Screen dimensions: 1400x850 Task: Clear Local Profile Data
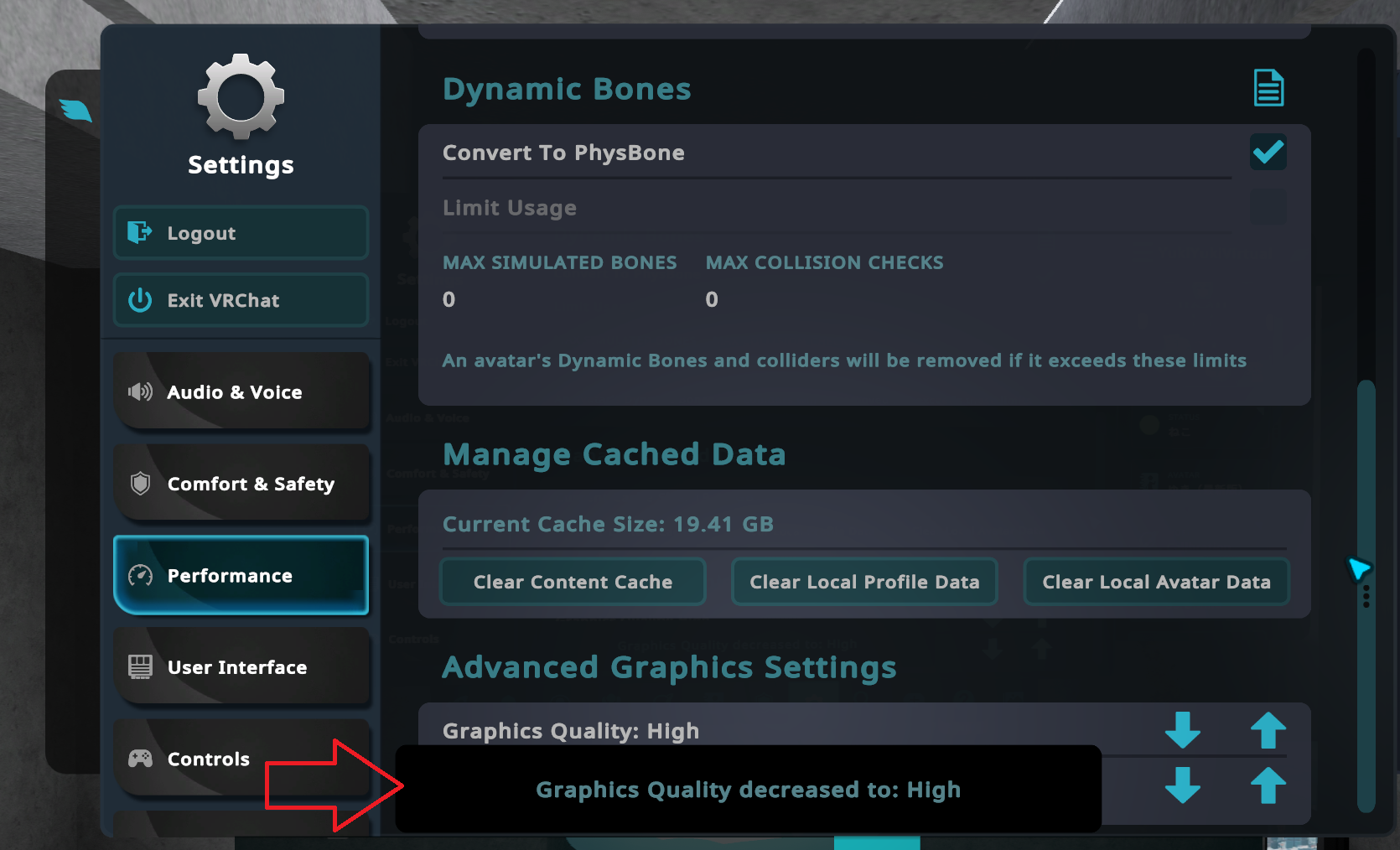click(864, 582)
